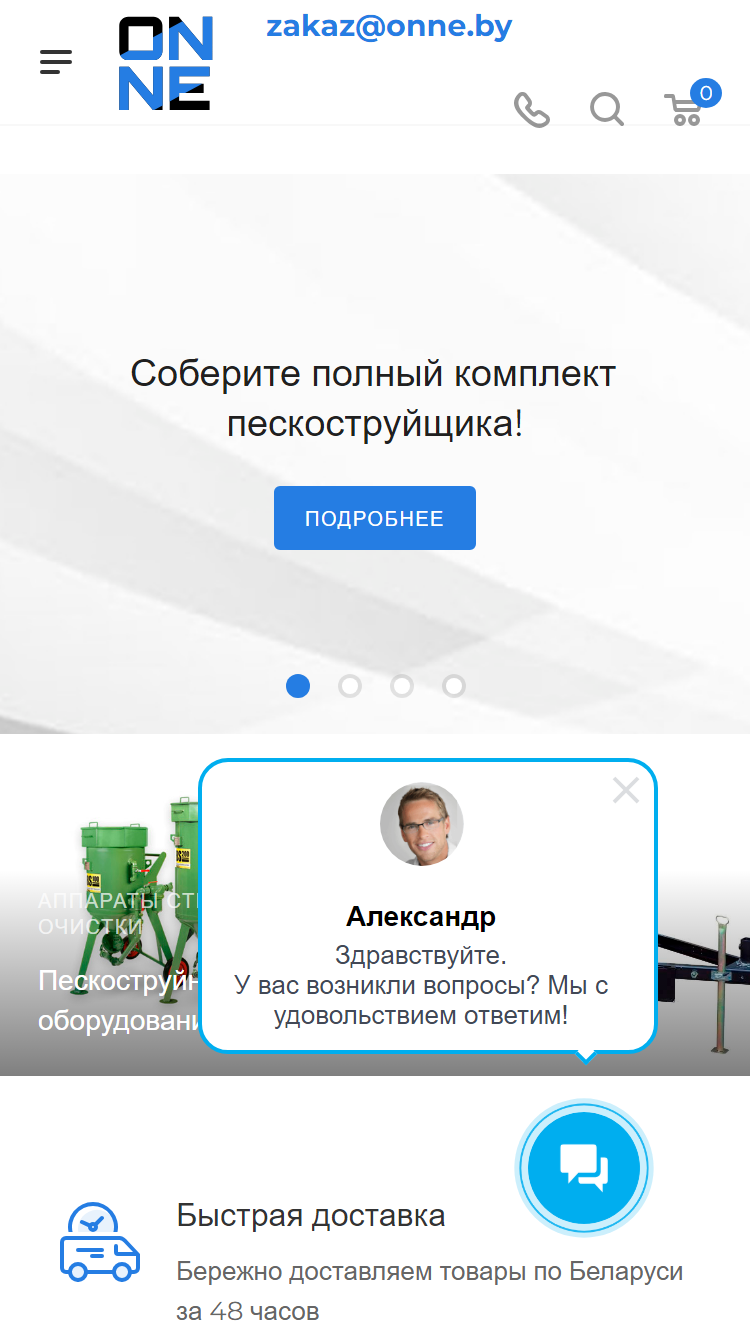Switch to the third banner slide dot
The width and height of the screenshot is (750, 1334).
coord(402,686)
